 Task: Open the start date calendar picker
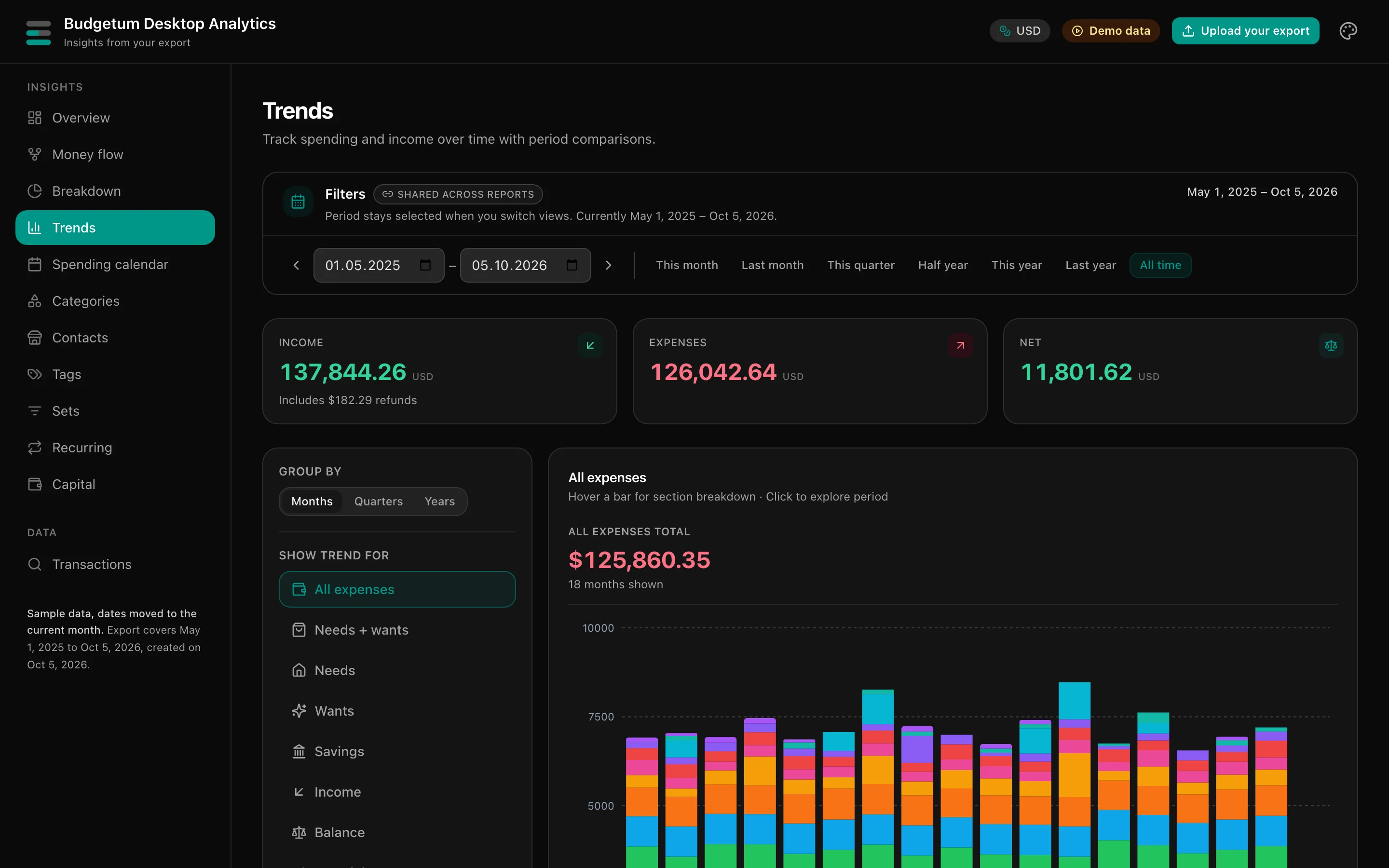(425, 265)
